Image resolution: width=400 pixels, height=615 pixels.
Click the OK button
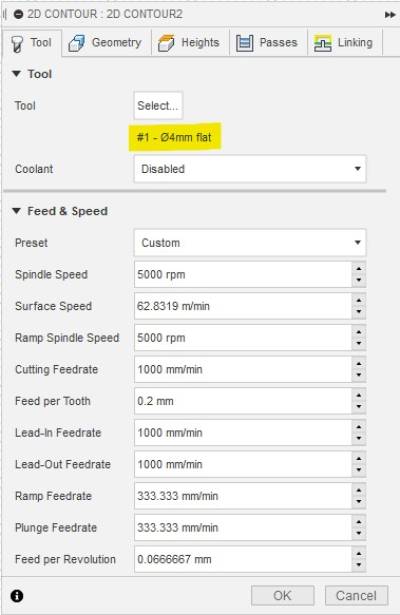[282, 595]
